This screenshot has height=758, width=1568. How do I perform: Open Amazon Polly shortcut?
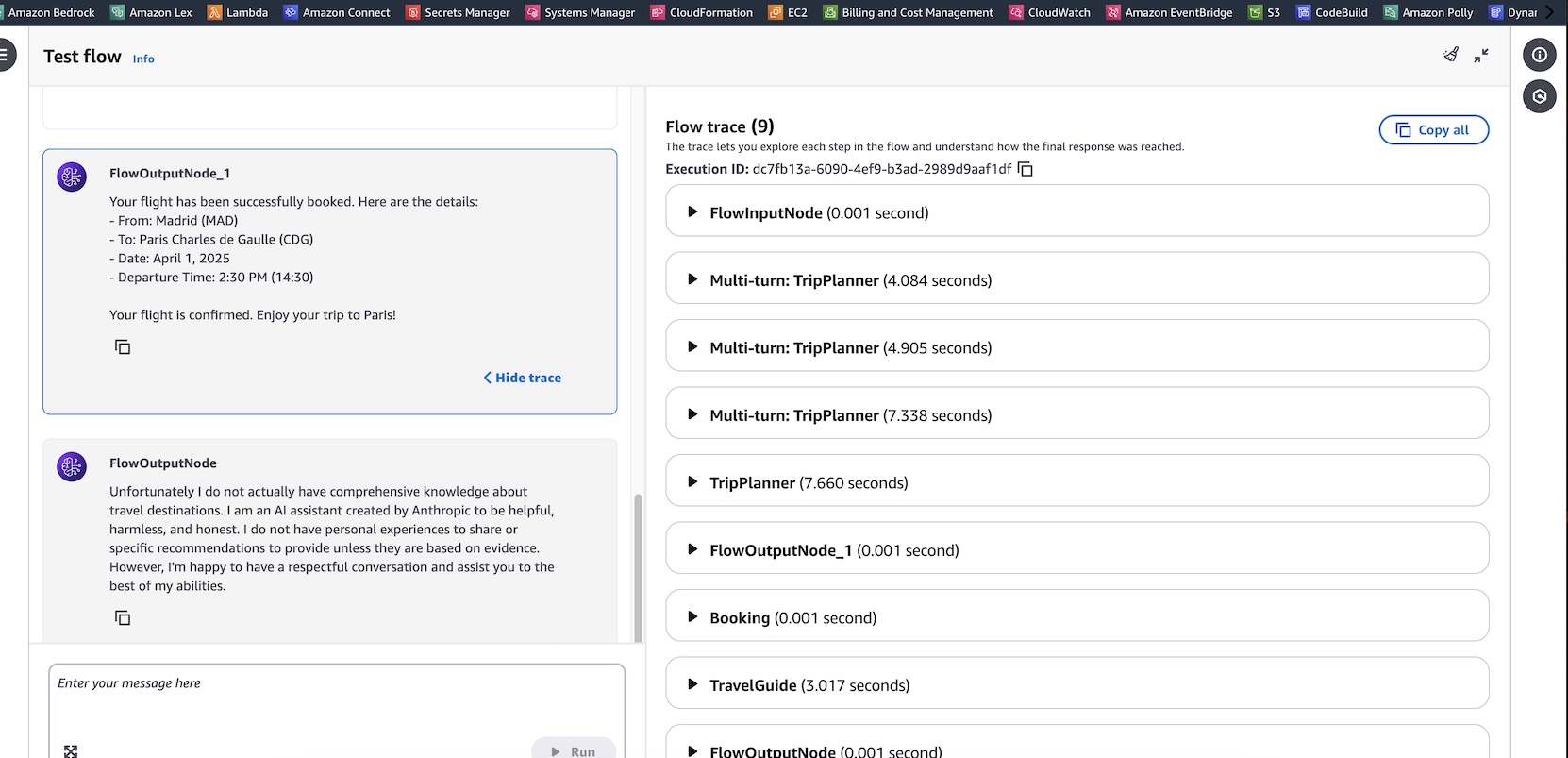point(1428,12)
